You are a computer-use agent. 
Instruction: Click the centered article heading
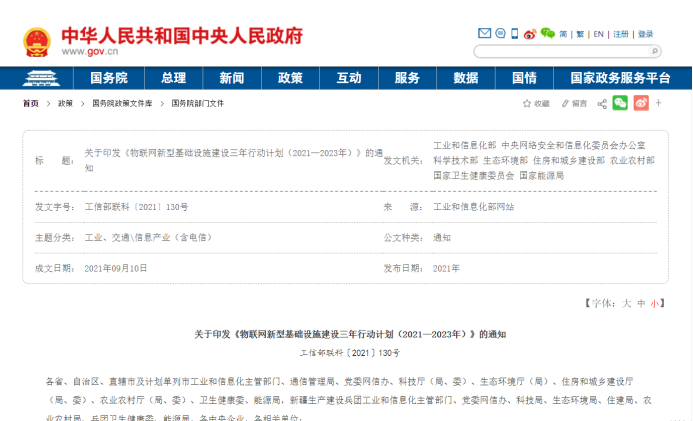pyautogui.click(x=350, y=334)
